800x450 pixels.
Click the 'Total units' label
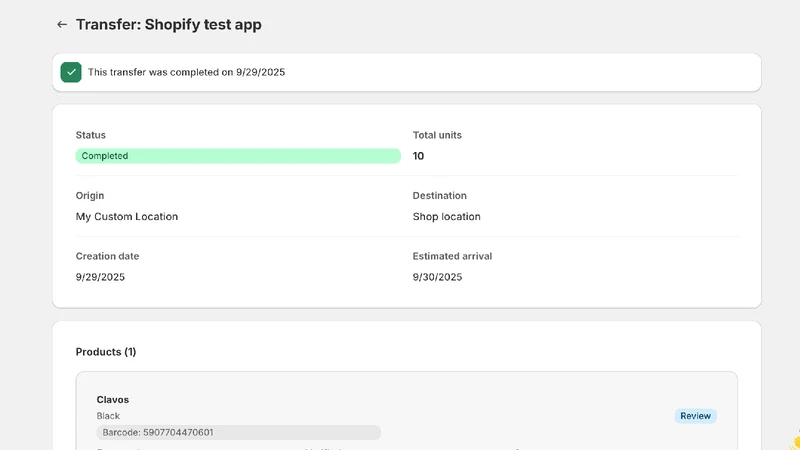click(x=437, y=135)
